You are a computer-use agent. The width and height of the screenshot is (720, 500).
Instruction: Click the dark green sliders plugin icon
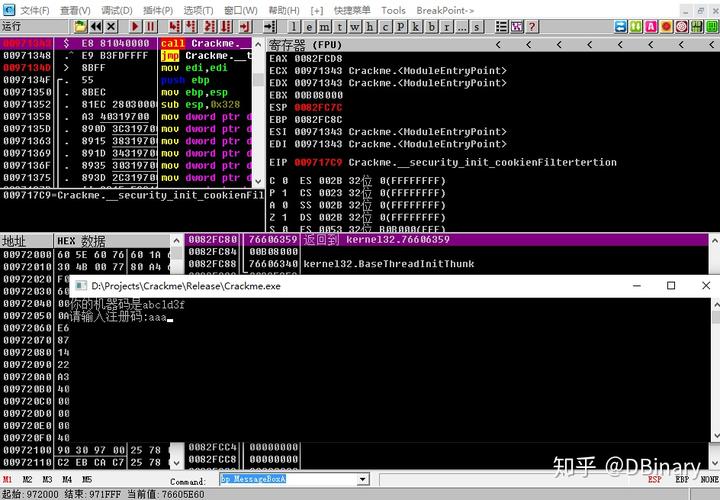pos(697,27)
